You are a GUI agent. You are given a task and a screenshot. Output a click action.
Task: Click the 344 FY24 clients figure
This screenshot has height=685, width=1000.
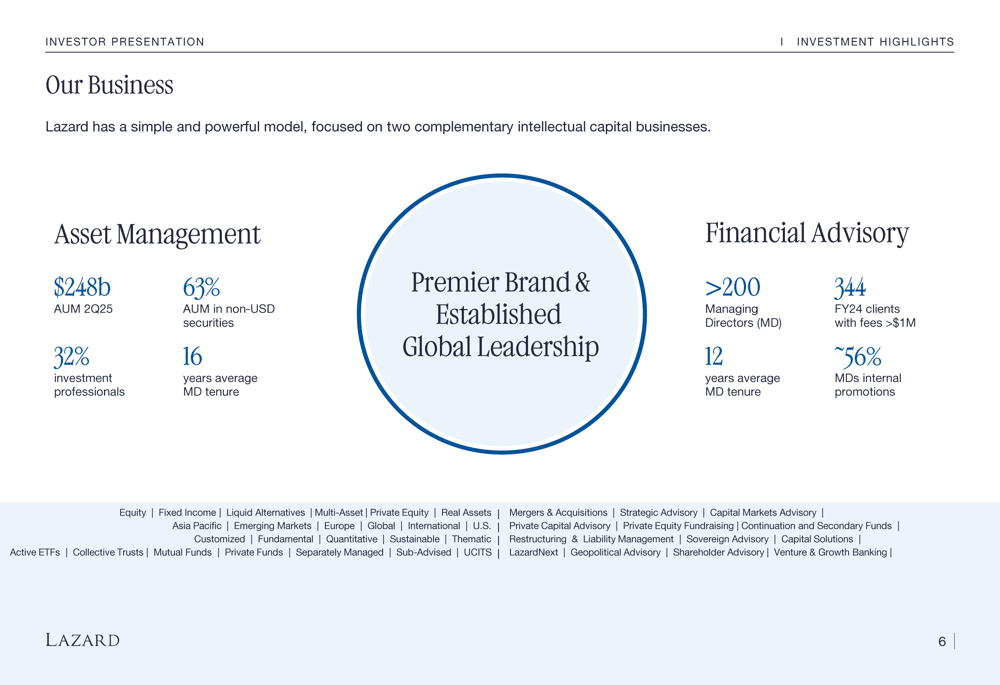[850, 288]
